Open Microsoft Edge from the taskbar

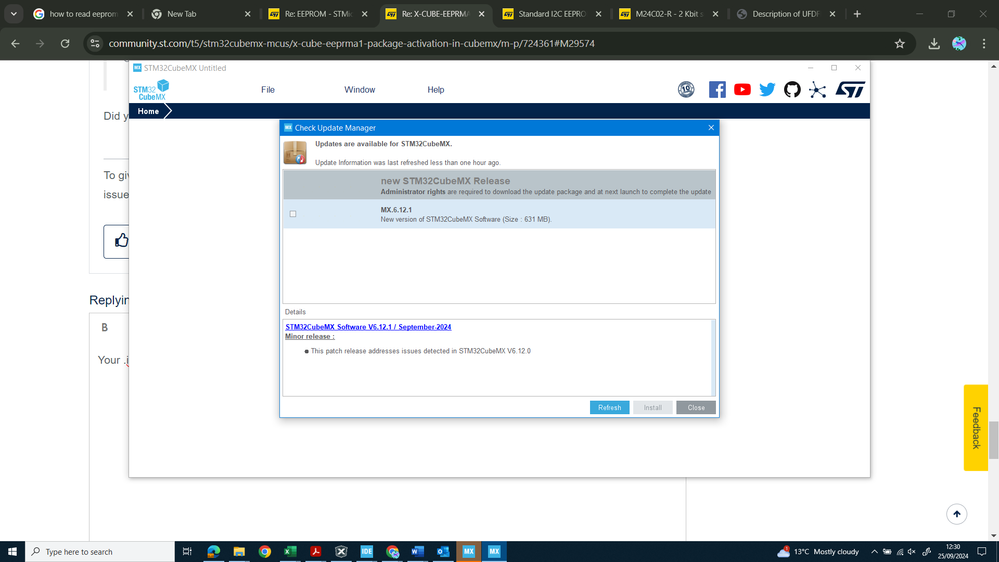tap(213, 552)
